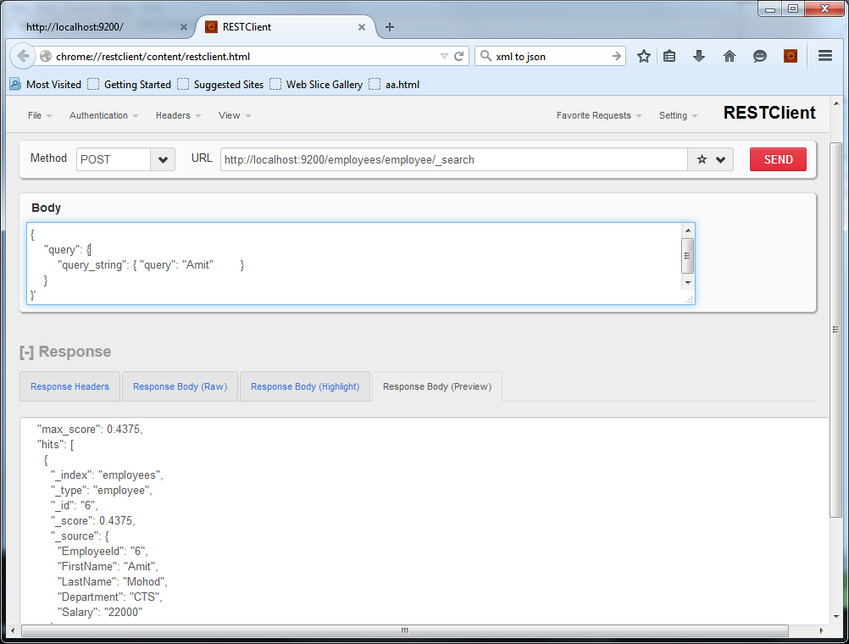Click the "Salary": "22000" line
This screenshot has width=849, height=644.
(100, 612)
